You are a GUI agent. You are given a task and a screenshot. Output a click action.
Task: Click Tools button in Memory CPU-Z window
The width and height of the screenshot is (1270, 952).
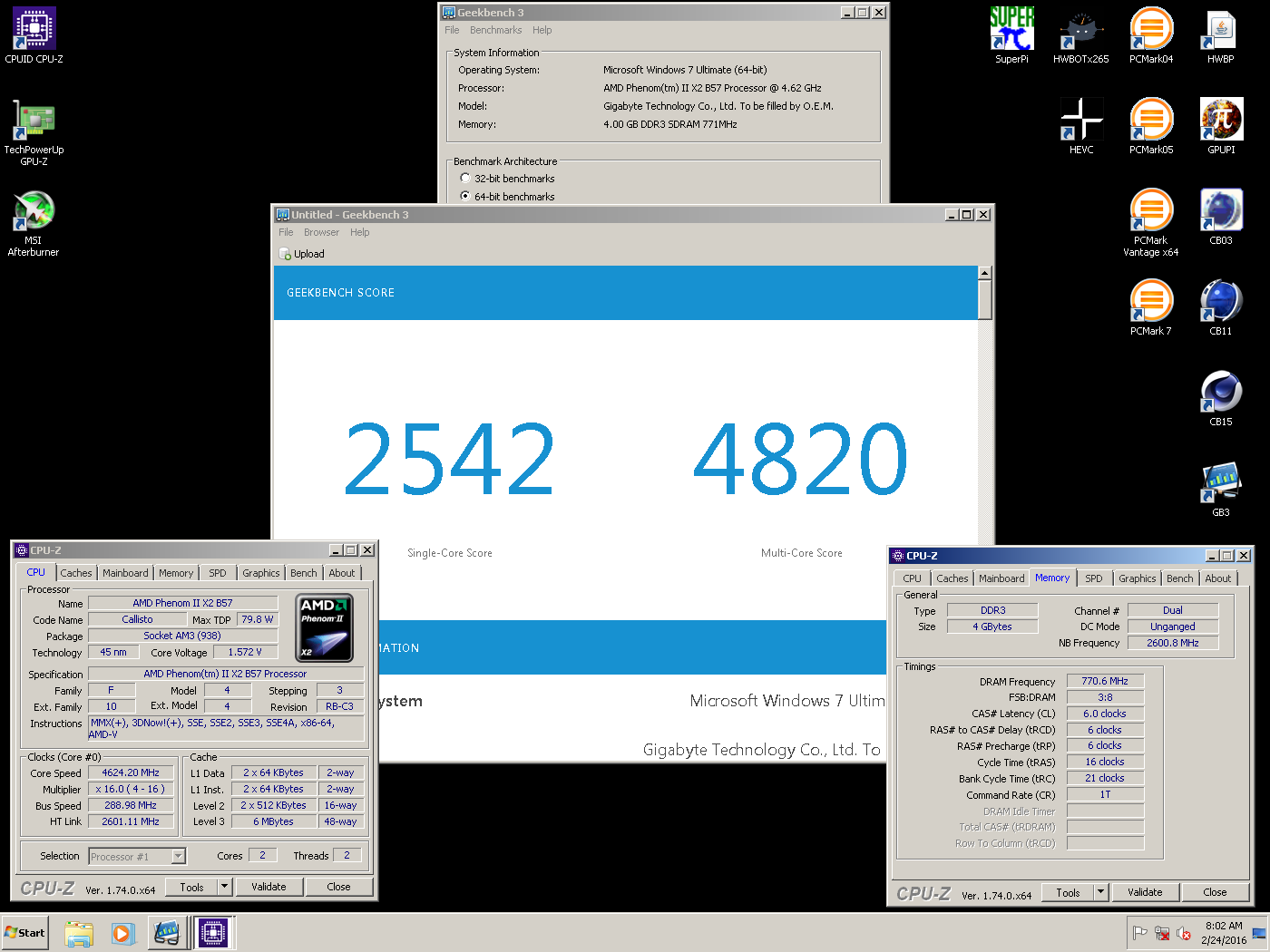(1068, 892)
